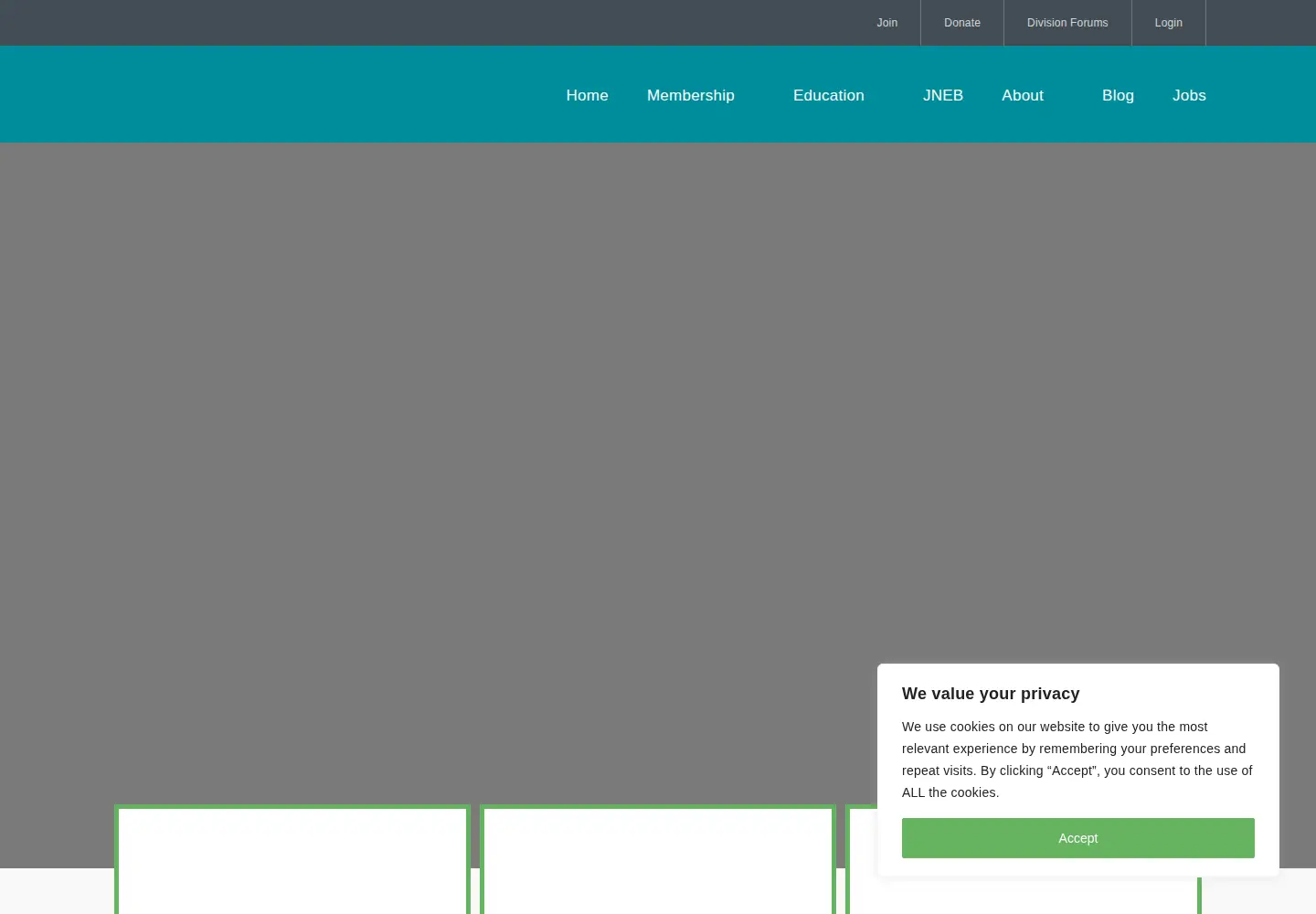Open the Education menu

(829, 95)
